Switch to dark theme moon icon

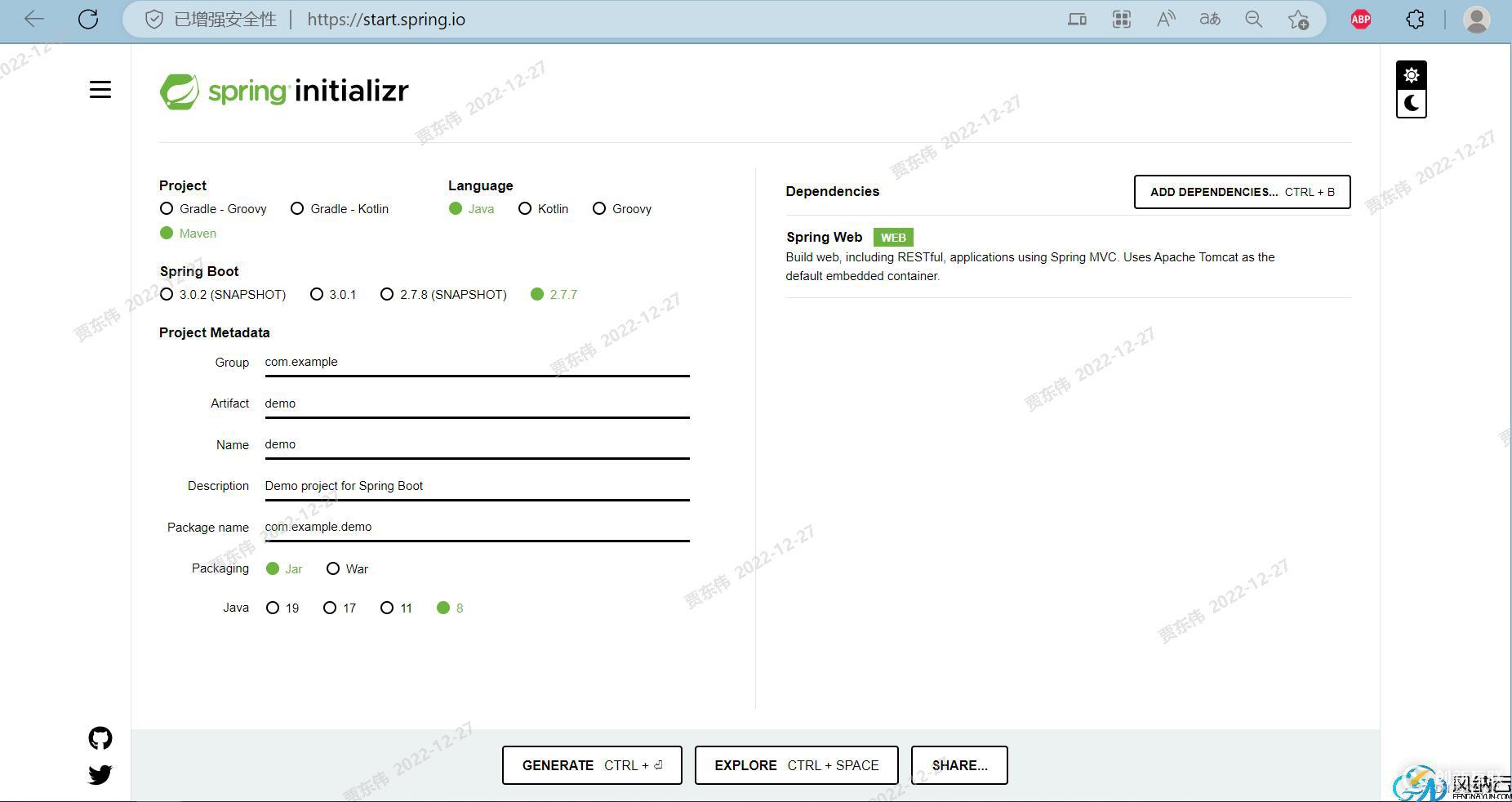[1412, 103]
